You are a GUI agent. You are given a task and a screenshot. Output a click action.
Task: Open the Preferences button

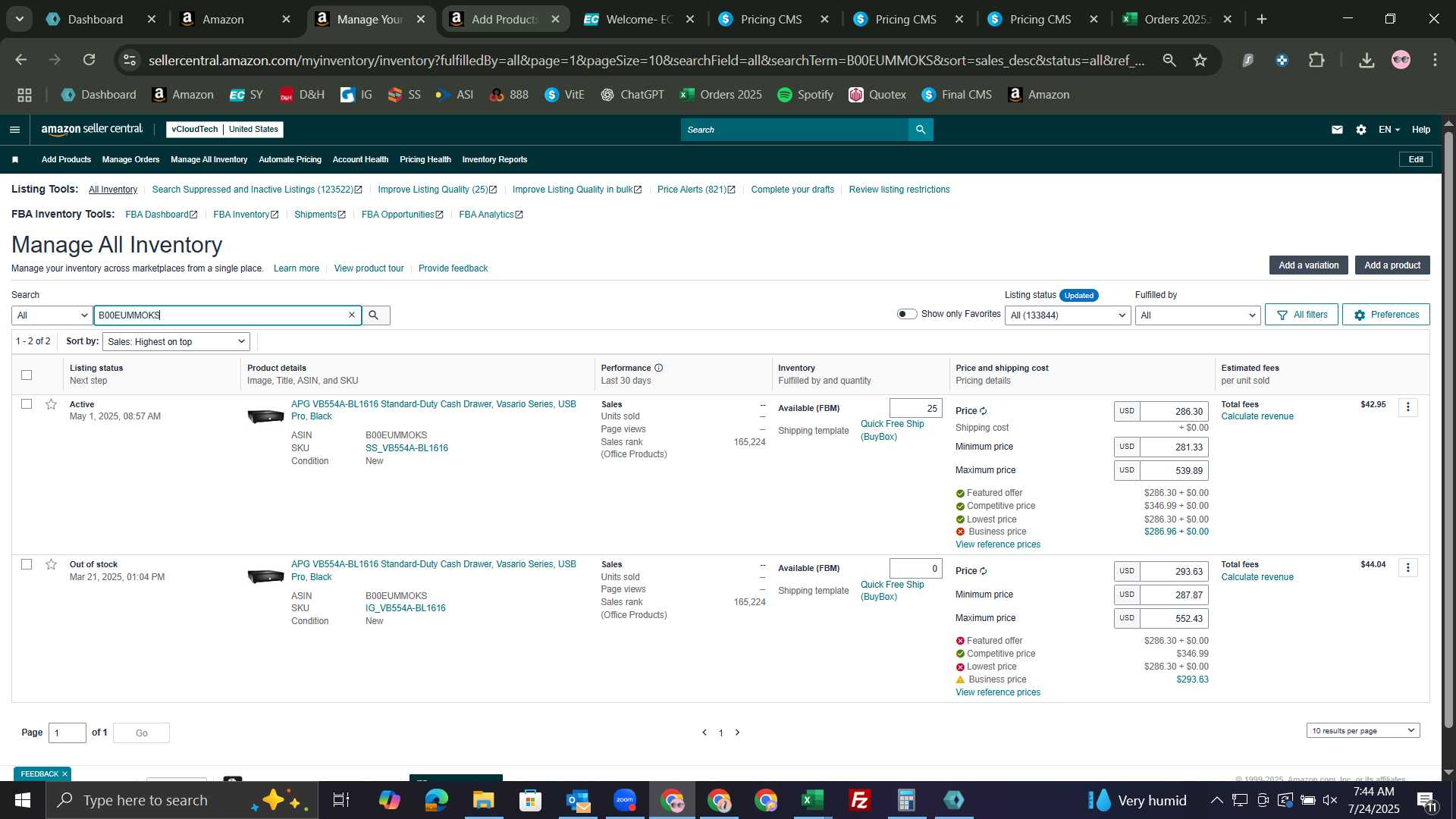point(1385,315)
